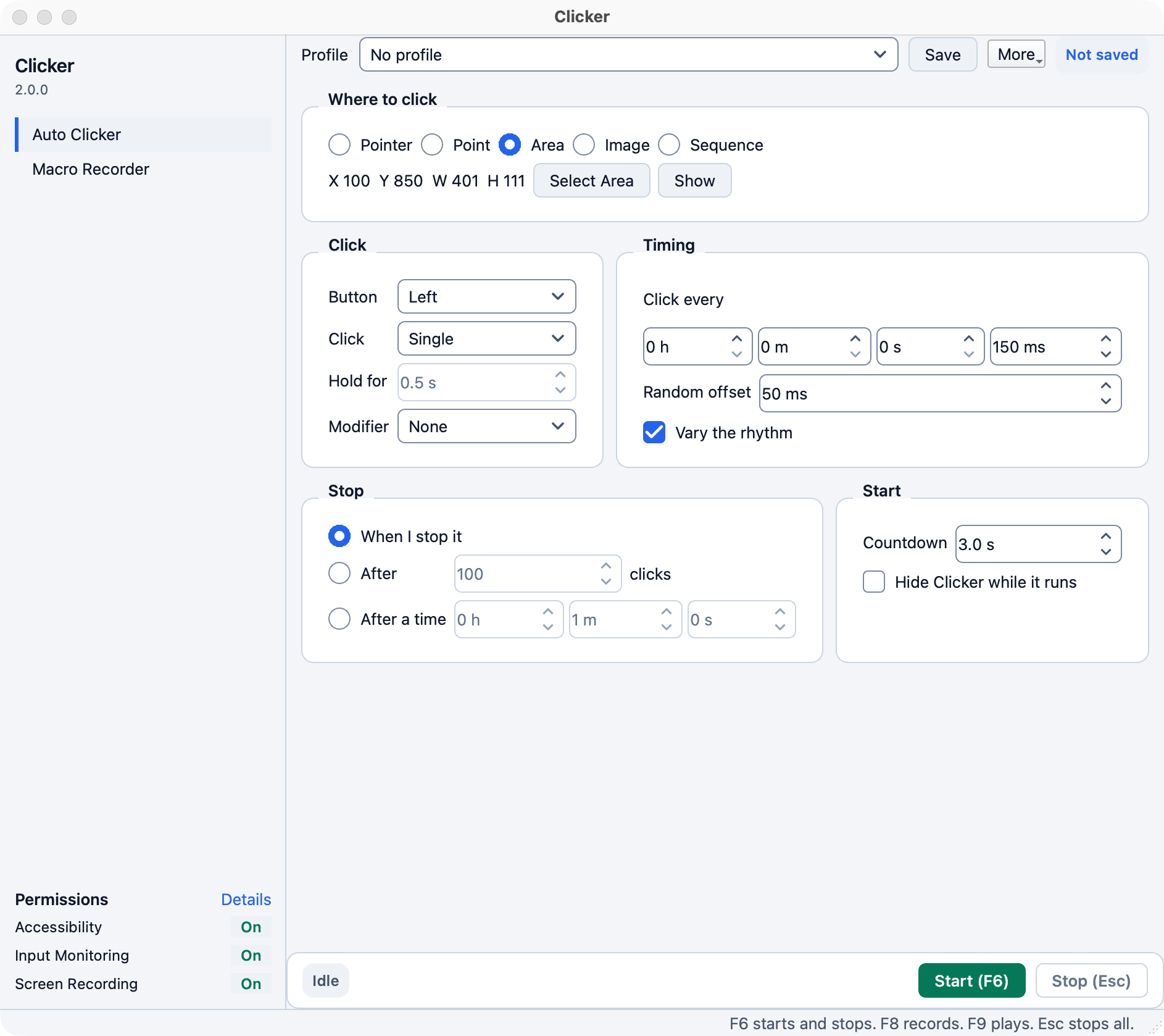The height and width of the screenshot is (1036, 1164).
Task: Decrease the Click every minutes stepper
Action: click(x=855, y=354)
